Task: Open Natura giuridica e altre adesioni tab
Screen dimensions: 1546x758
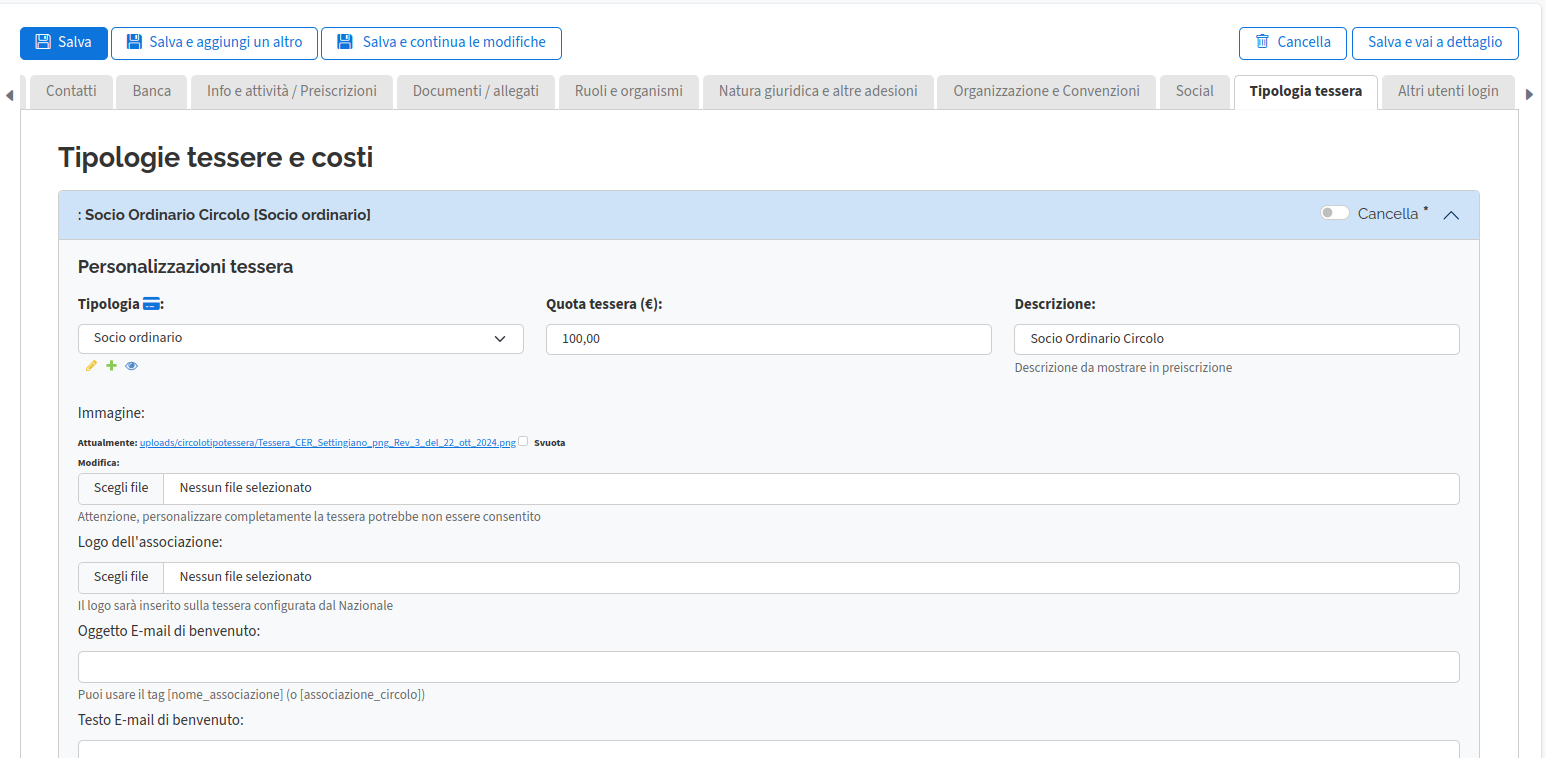Action: pyautogui.click(x=818, y=91)
